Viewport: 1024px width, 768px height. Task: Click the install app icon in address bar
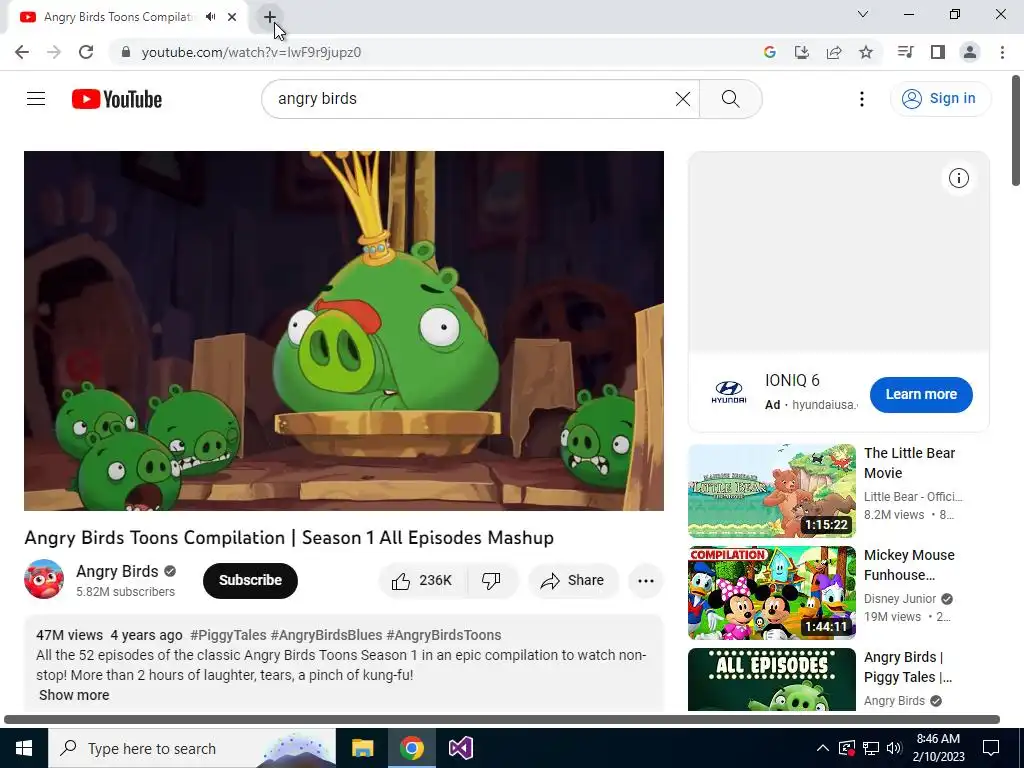[x=801, y=52]
